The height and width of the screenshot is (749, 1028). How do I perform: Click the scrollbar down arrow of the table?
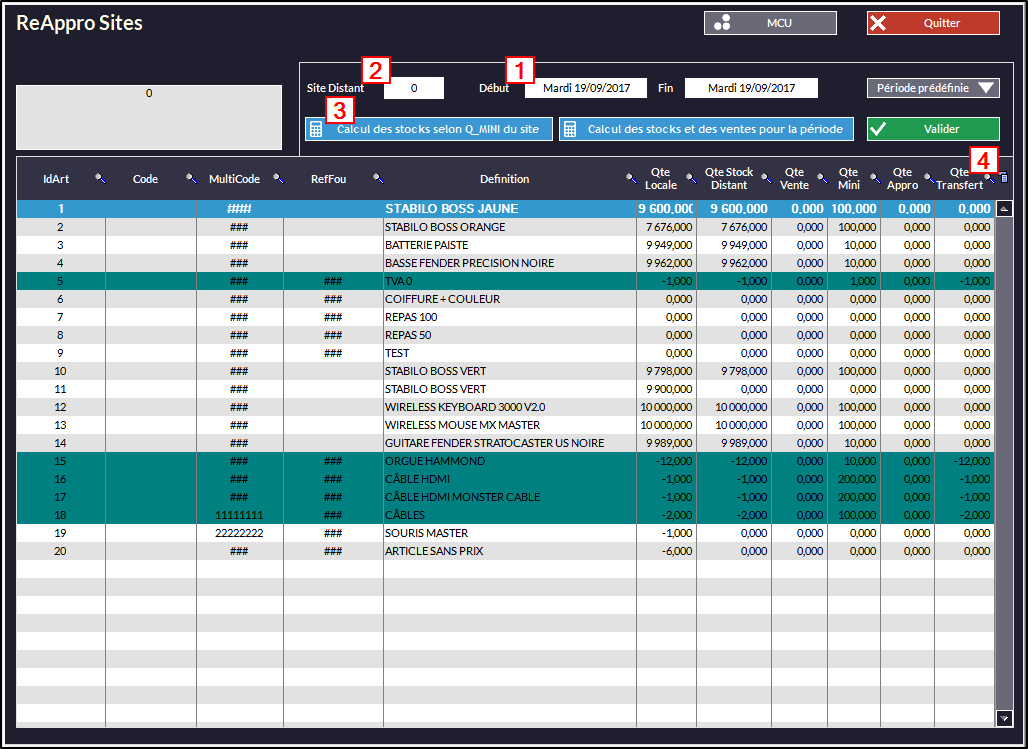tap(1004, 718)
